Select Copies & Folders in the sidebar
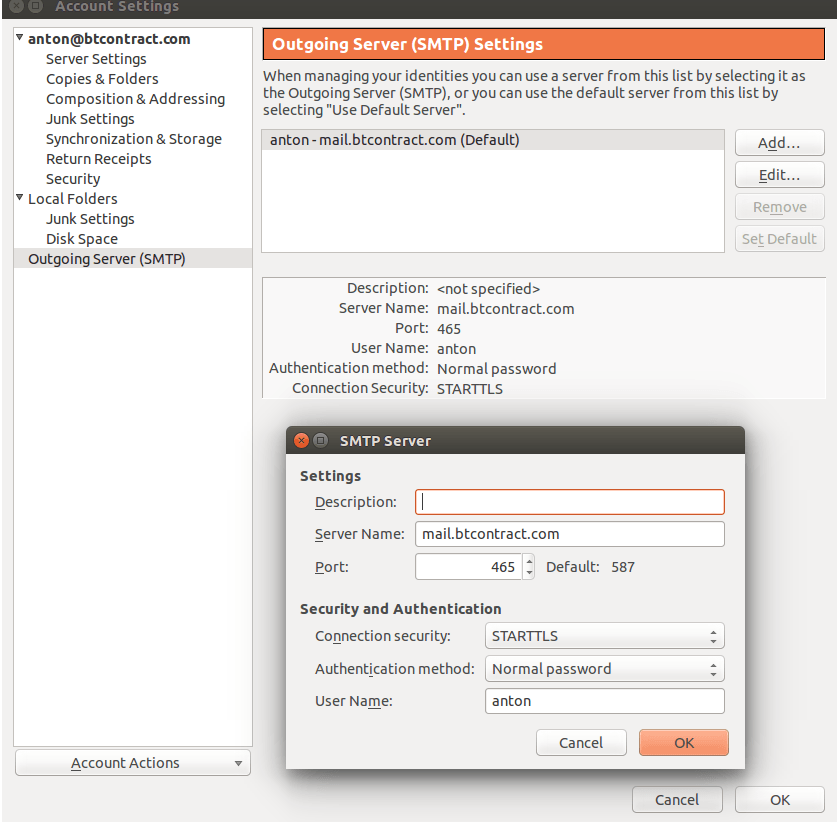840x822 pixels. 102,79
